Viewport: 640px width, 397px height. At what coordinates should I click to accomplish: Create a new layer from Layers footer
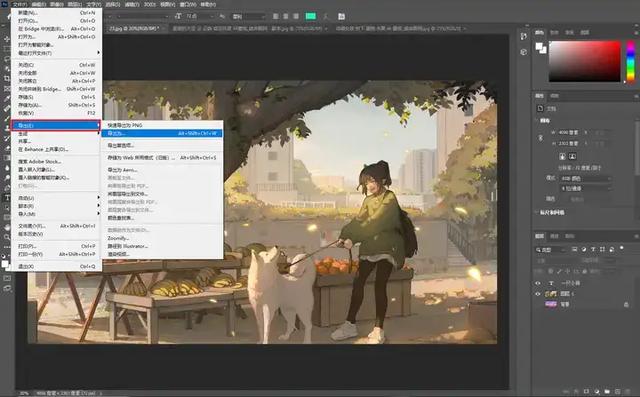click(617, 391)
